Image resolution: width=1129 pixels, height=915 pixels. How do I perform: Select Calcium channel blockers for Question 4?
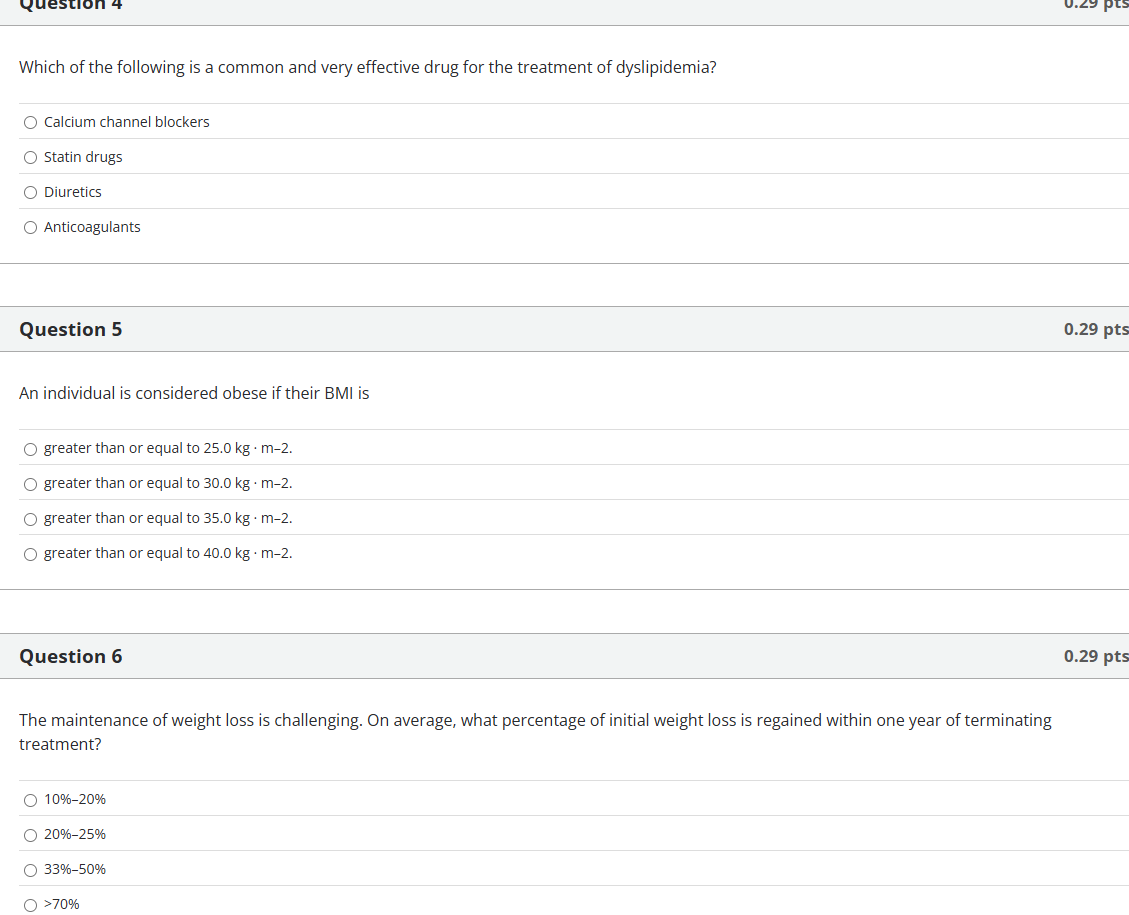(30, 122)
